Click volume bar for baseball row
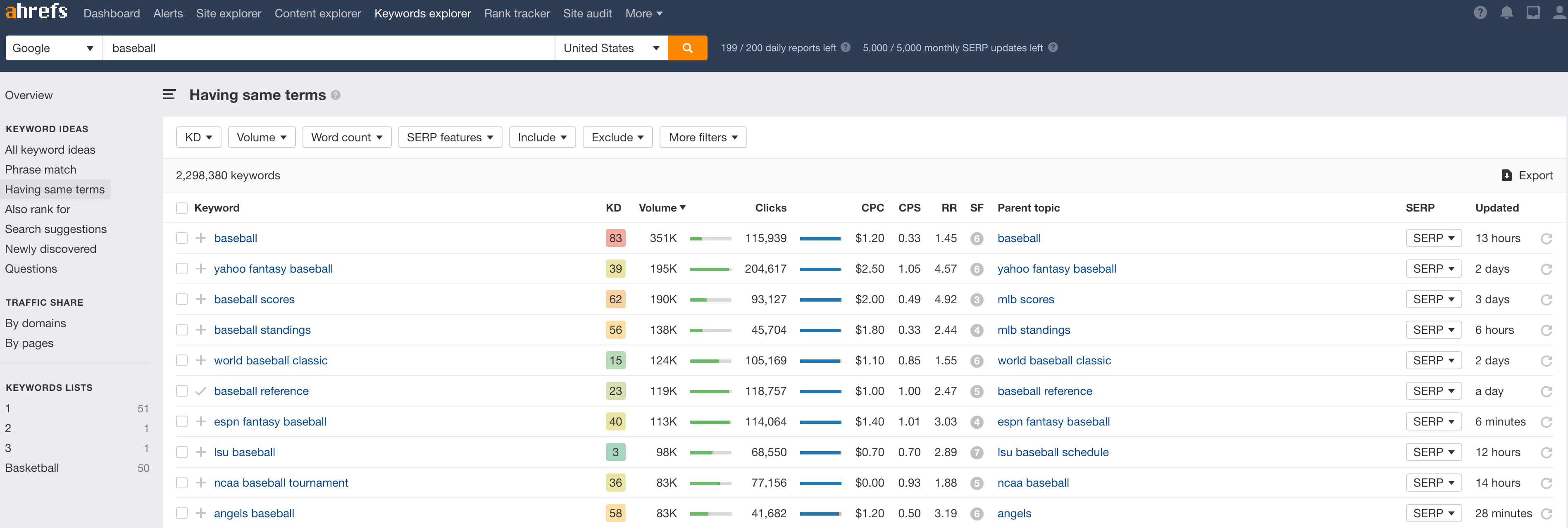1568x528 pixels. 710,239
